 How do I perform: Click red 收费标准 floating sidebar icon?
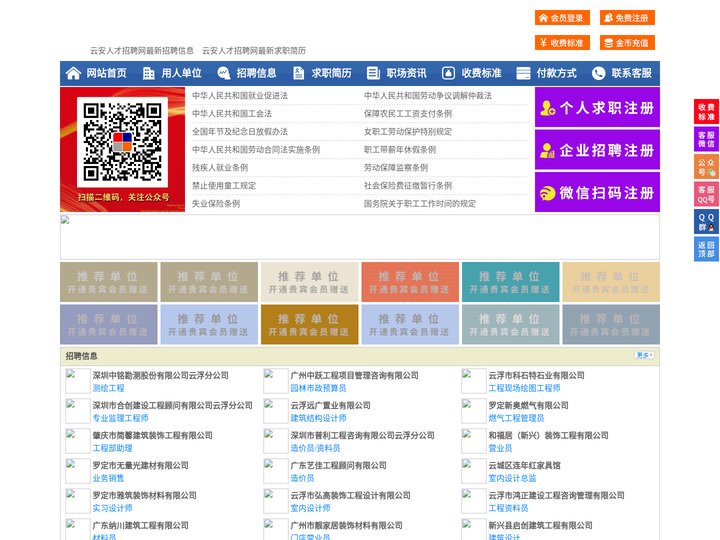[x=706, y=112]
